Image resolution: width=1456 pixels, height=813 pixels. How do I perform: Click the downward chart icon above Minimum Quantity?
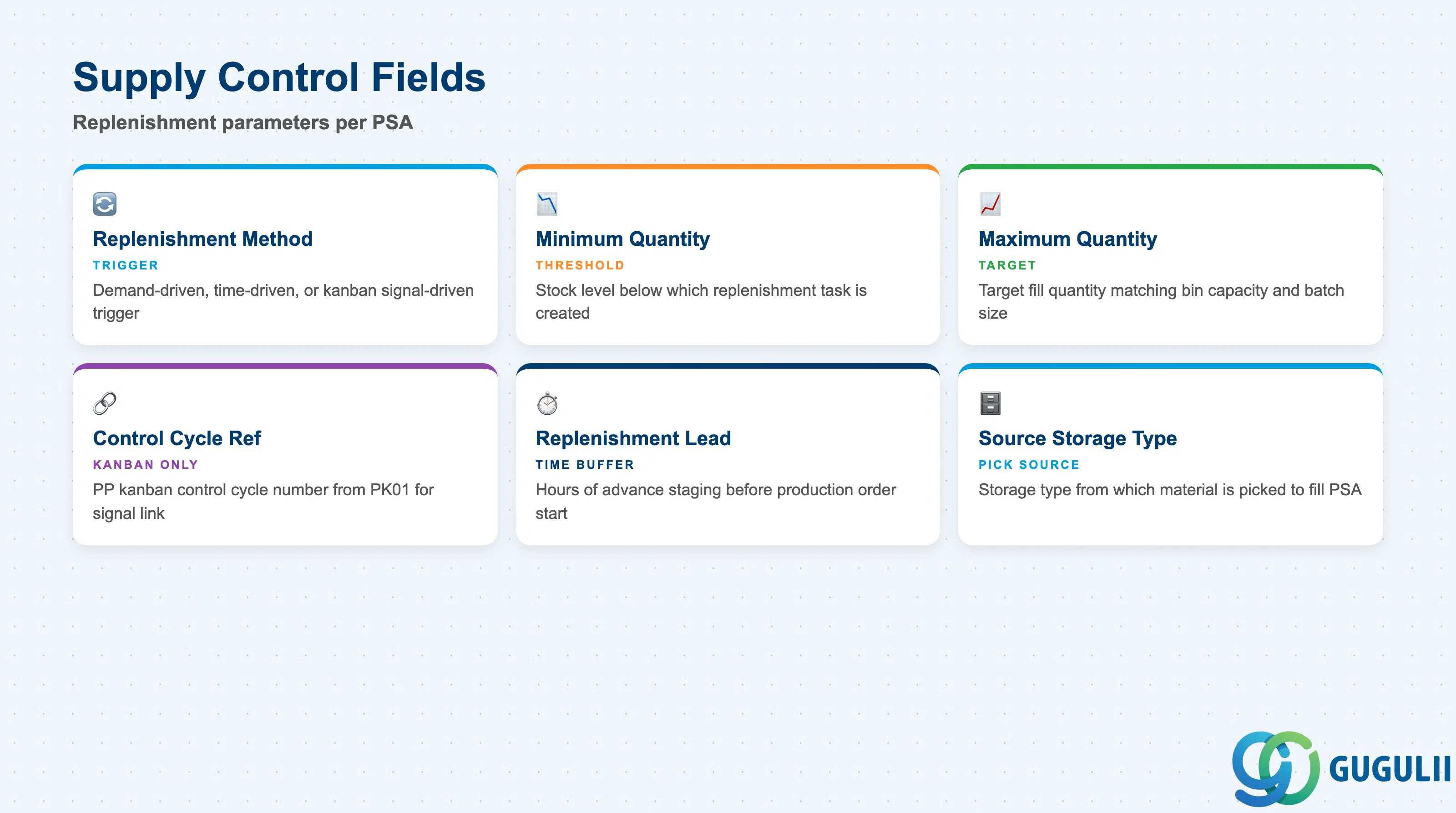(x=547, y=204)
